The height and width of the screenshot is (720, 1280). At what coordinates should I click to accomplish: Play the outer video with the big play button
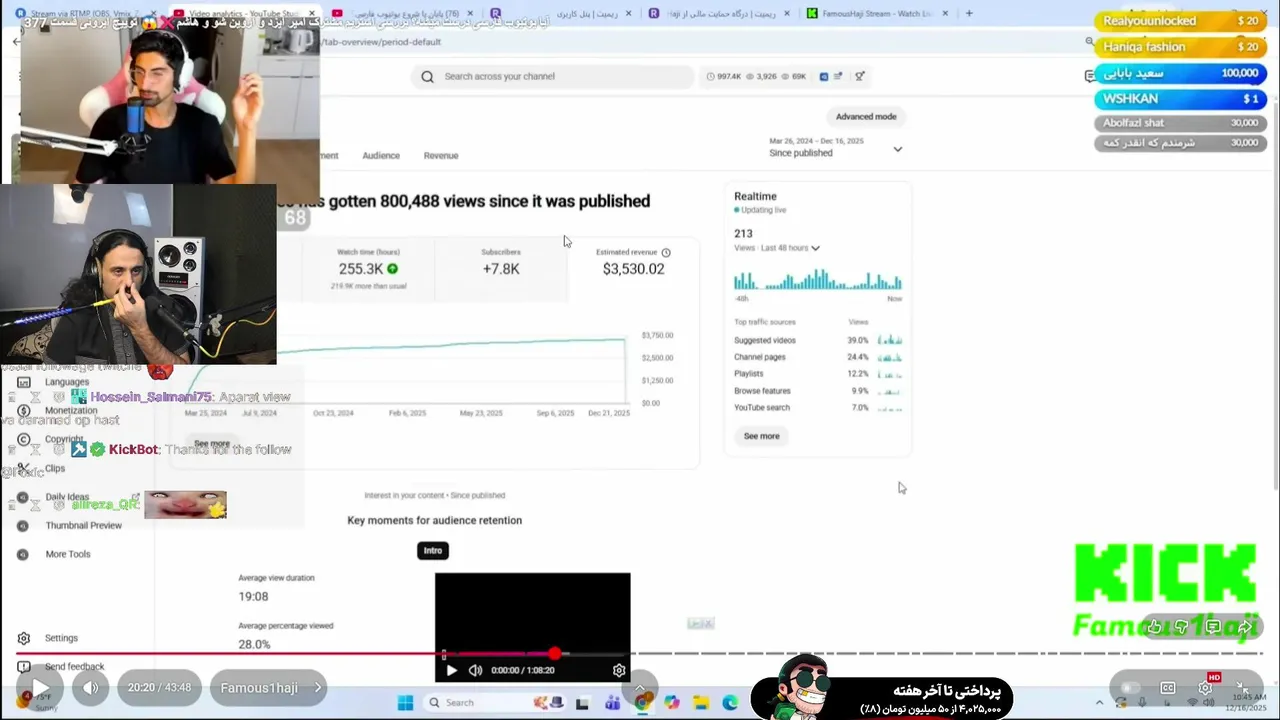click(38, 688)
